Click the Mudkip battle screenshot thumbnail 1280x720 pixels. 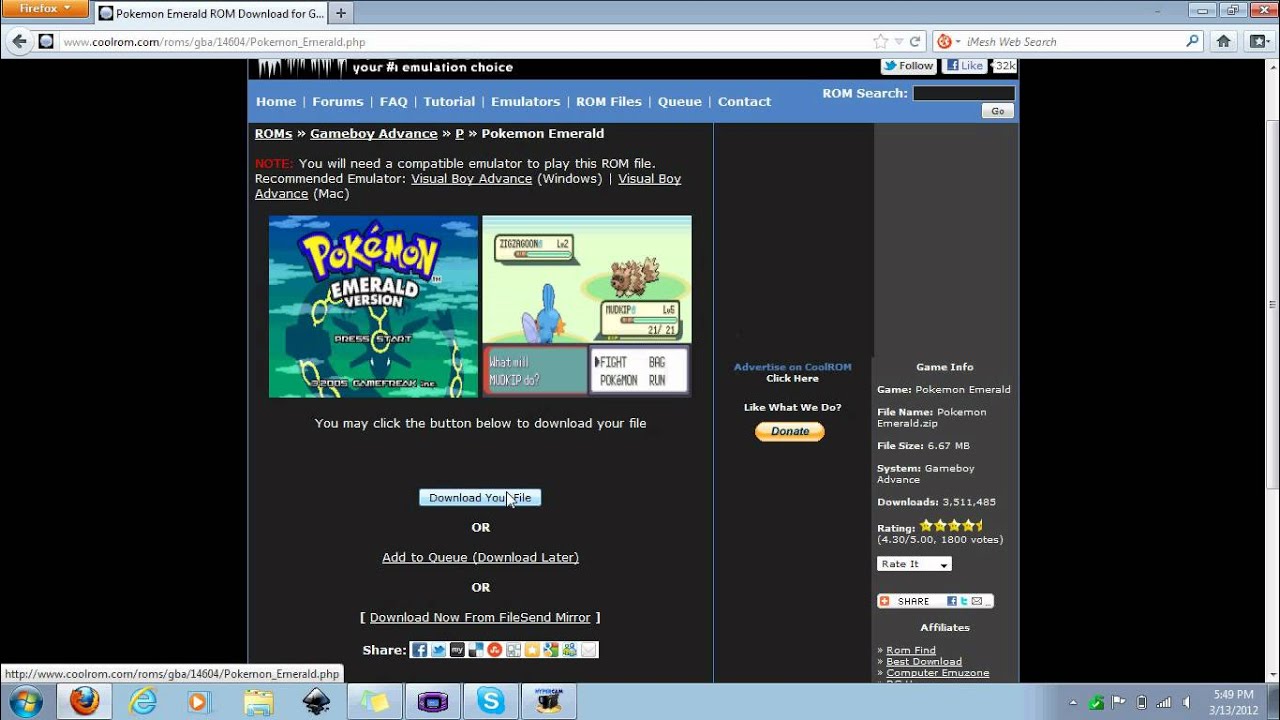(587, 306)
